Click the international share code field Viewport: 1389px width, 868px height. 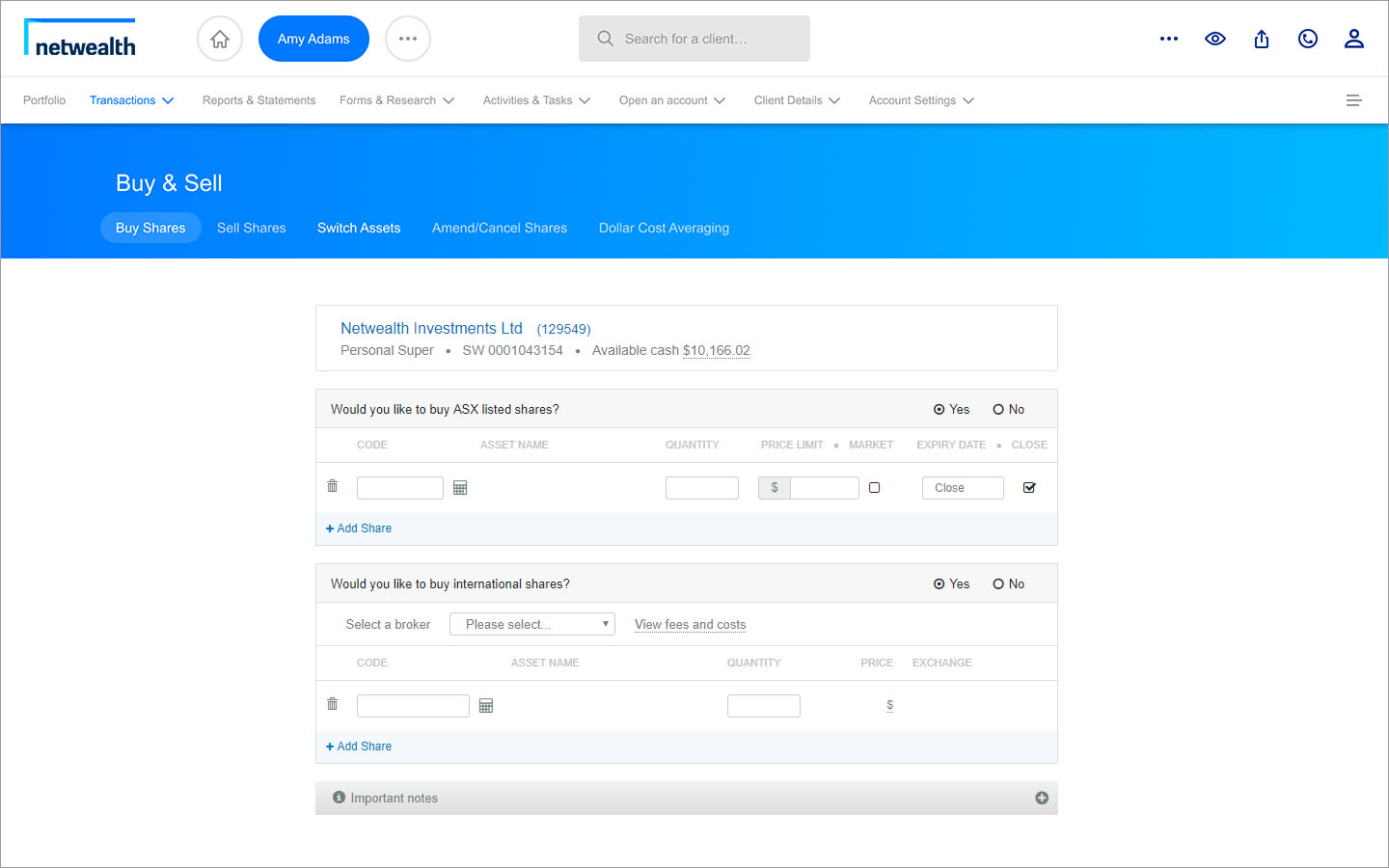413,706
